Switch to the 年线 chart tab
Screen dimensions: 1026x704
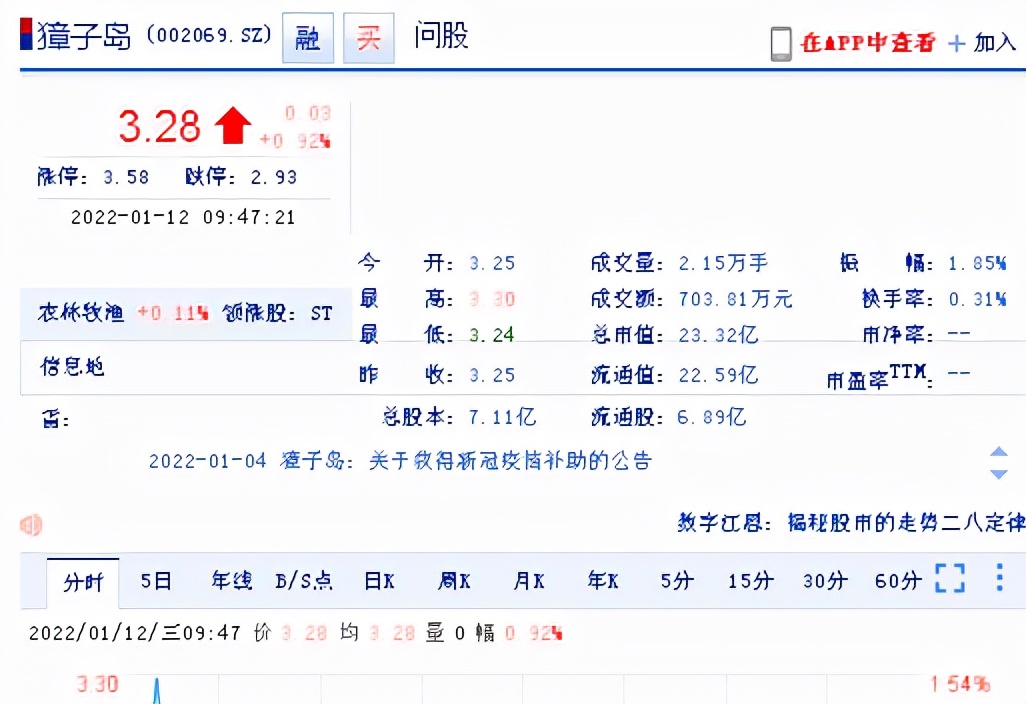click(x=232, y=580)
